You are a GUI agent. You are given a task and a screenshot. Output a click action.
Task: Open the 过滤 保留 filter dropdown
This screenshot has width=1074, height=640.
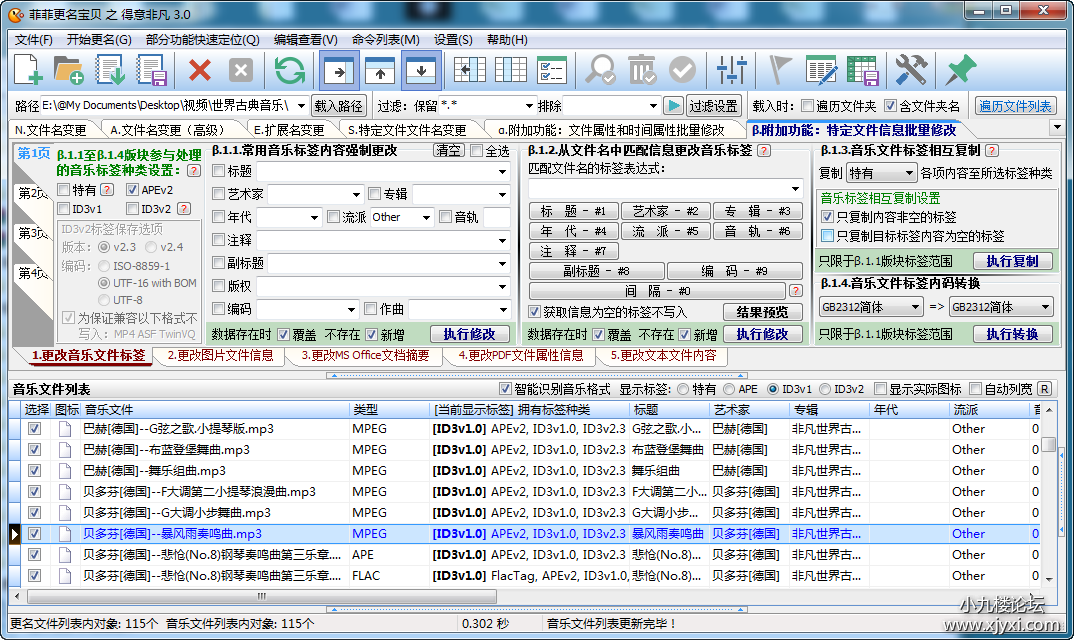(x=530, y=106)
